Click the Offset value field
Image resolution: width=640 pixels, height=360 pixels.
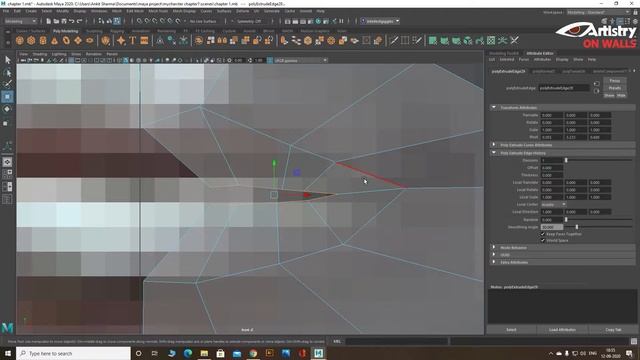(552, 168)
